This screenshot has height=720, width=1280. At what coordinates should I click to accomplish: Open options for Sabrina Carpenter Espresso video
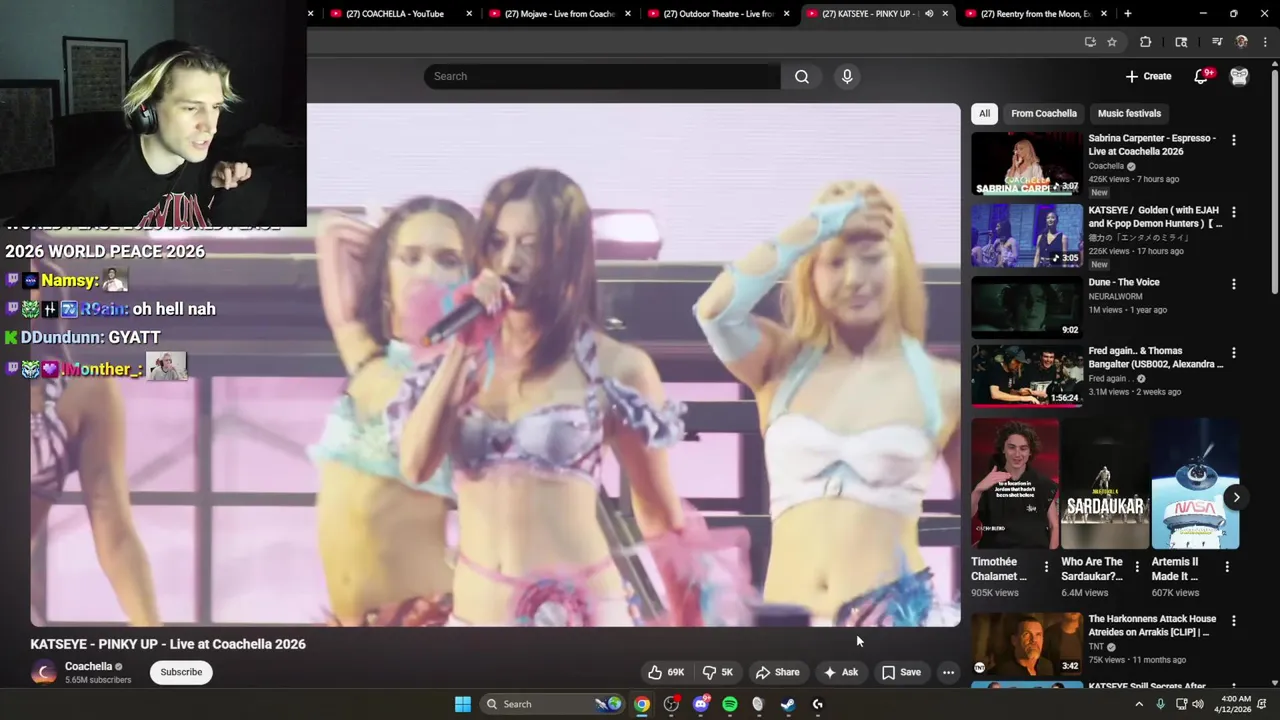1233,140
